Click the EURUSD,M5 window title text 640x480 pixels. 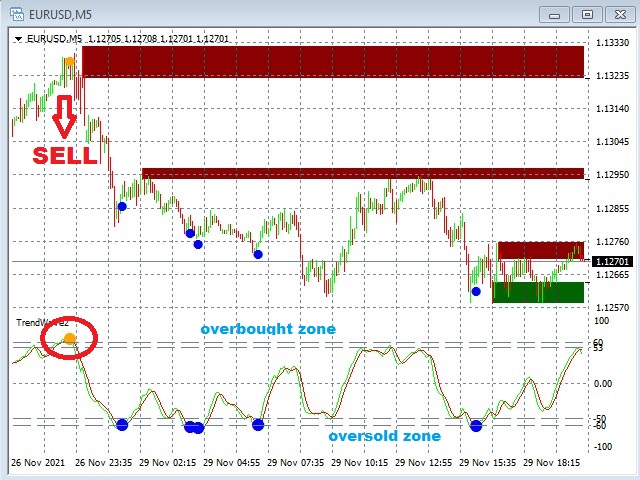60,15
